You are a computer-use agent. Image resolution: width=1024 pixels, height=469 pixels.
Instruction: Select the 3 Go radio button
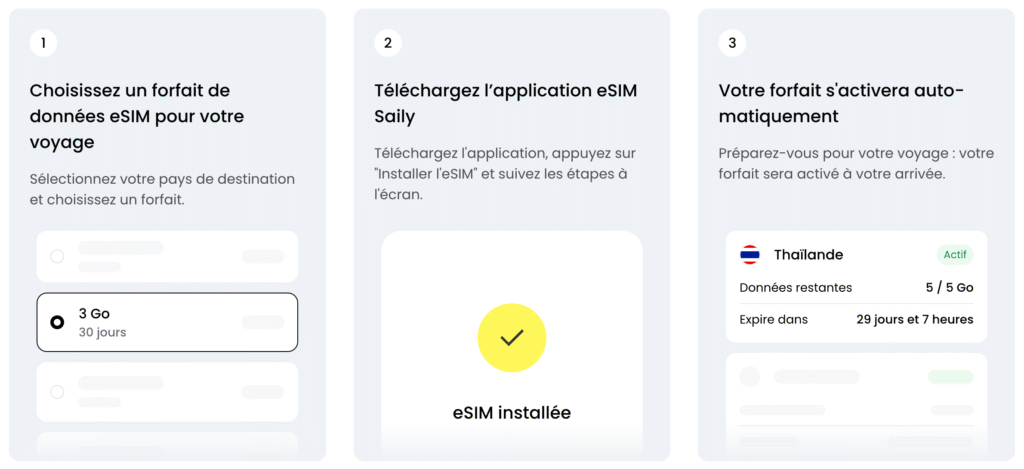coord(57,322)
